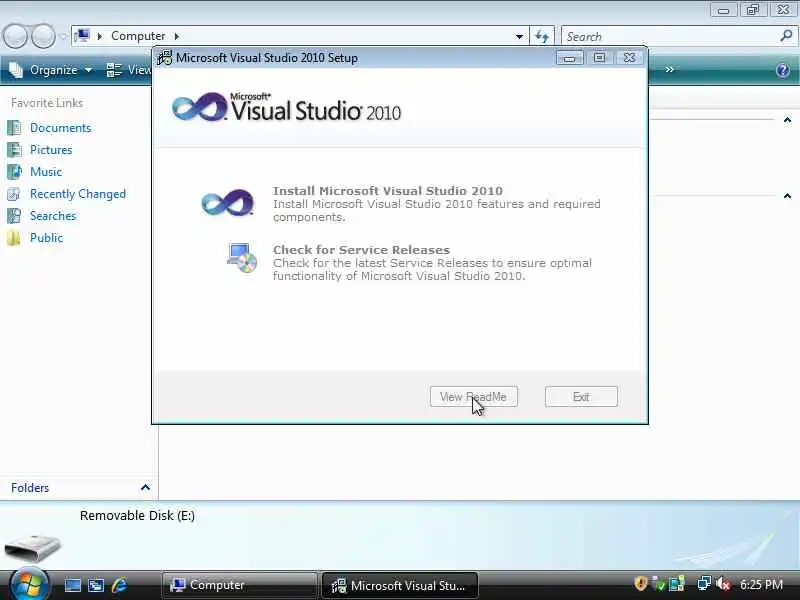This screenshot has height=600, width=800.
Task: Refresh the Computer folder view
Action: [x=542, y=36]
